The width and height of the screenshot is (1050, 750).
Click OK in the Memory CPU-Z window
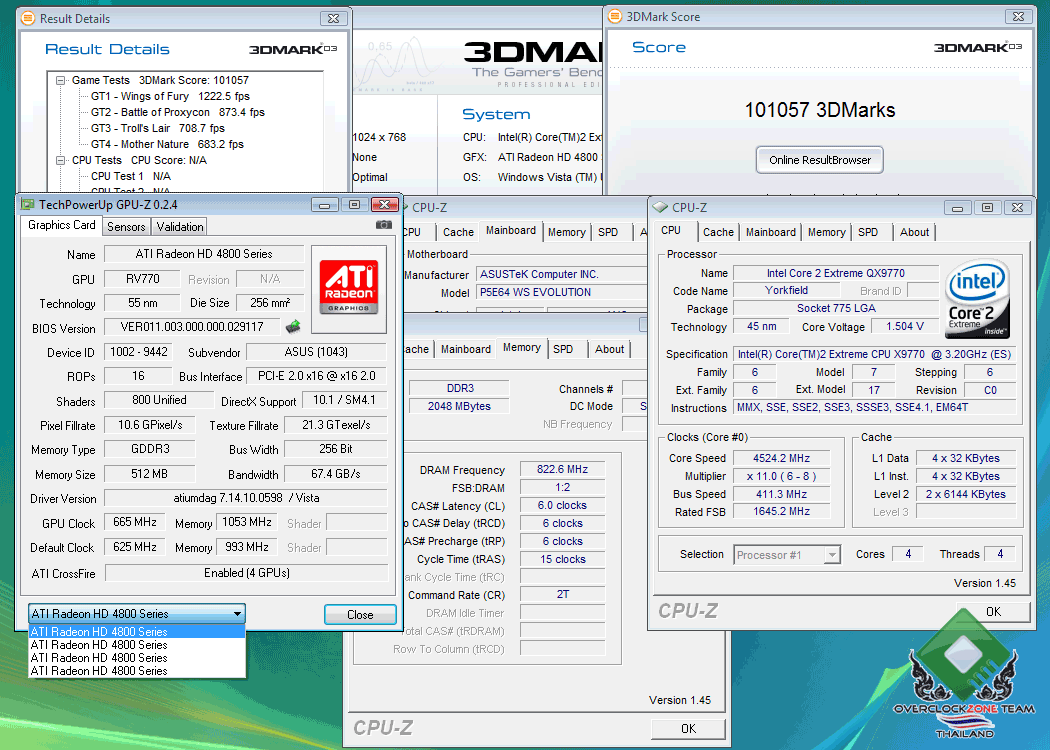tap(688, 729)
